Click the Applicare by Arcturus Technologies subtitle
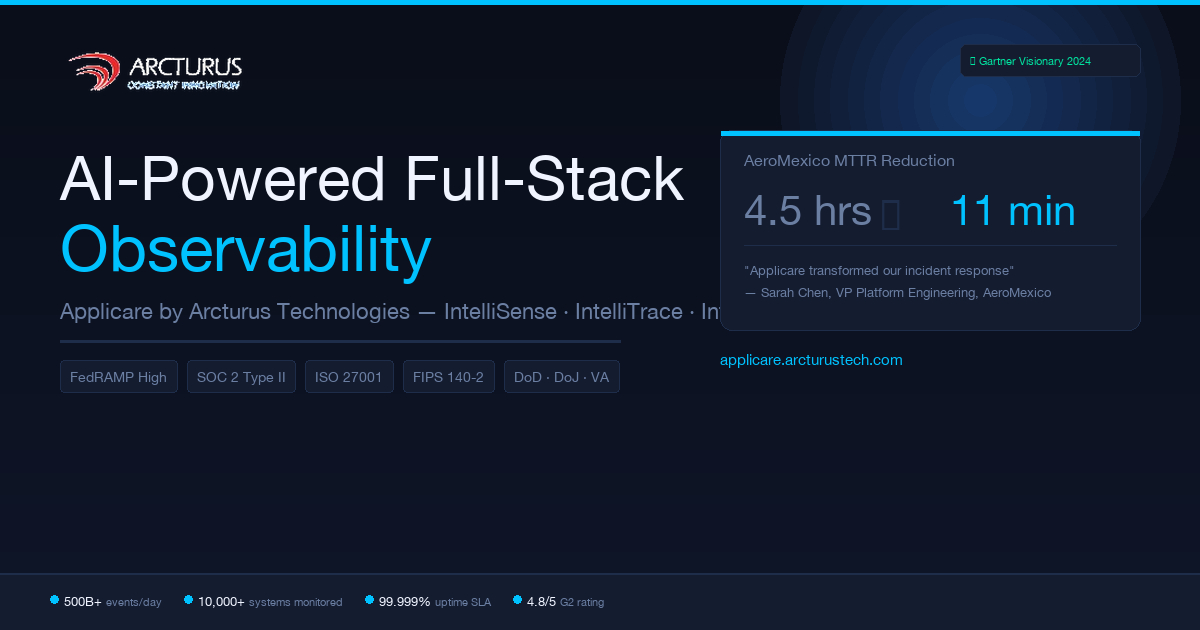 tap(390, 311)
